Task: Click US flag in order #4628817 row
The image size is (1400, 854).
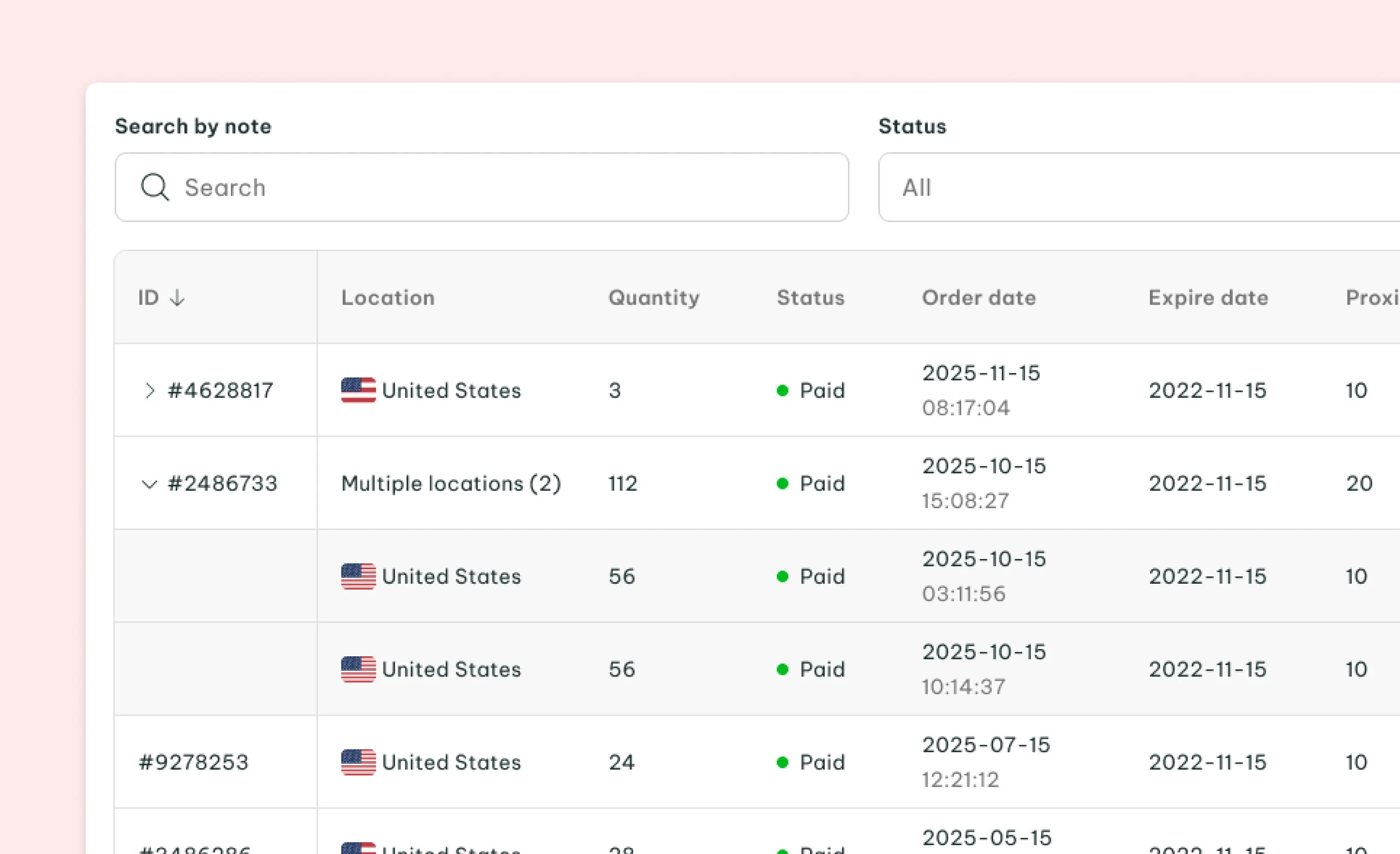Action: click(358, 390)
